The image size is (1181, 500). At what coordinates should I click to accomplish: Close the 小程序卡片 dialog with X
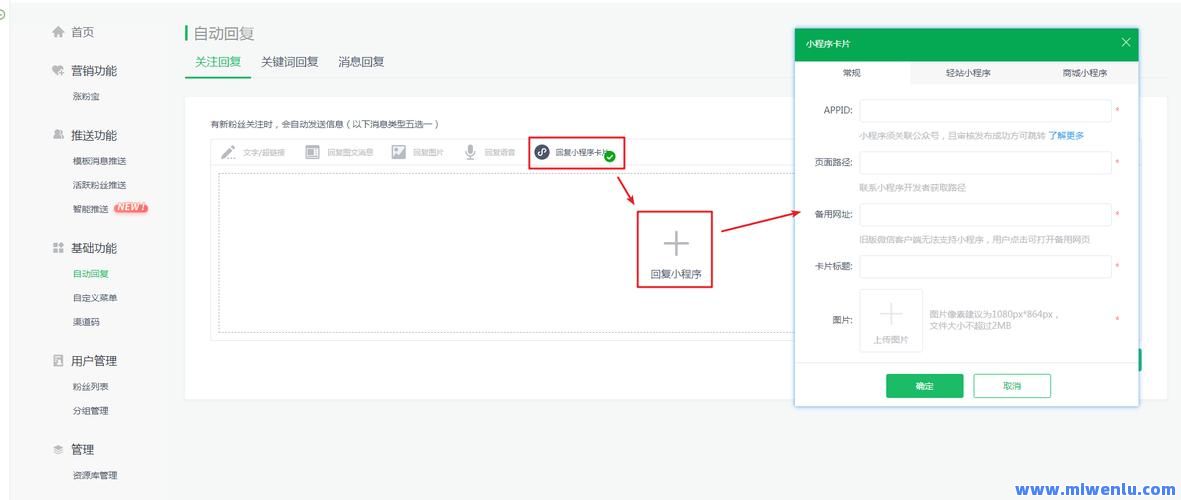1126,42
